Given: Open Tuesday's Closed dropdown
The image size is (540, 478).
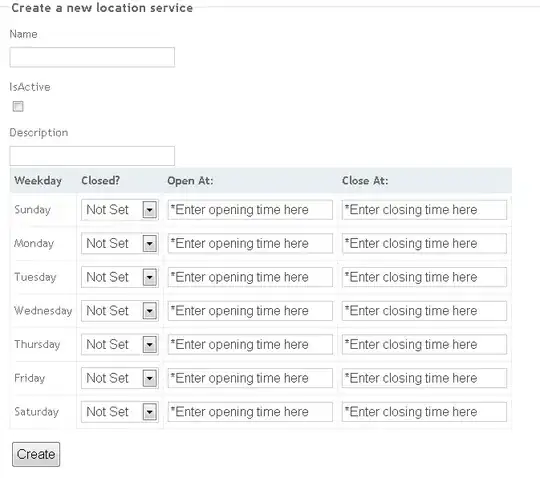Looking at the screenshot, I should (x=120, y=277).
